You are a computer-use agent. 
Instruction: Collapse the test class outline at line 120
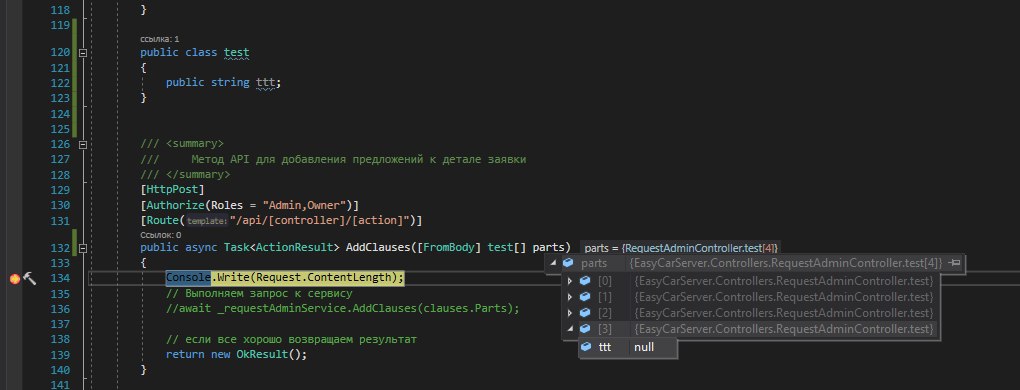(x=83, y=53)
